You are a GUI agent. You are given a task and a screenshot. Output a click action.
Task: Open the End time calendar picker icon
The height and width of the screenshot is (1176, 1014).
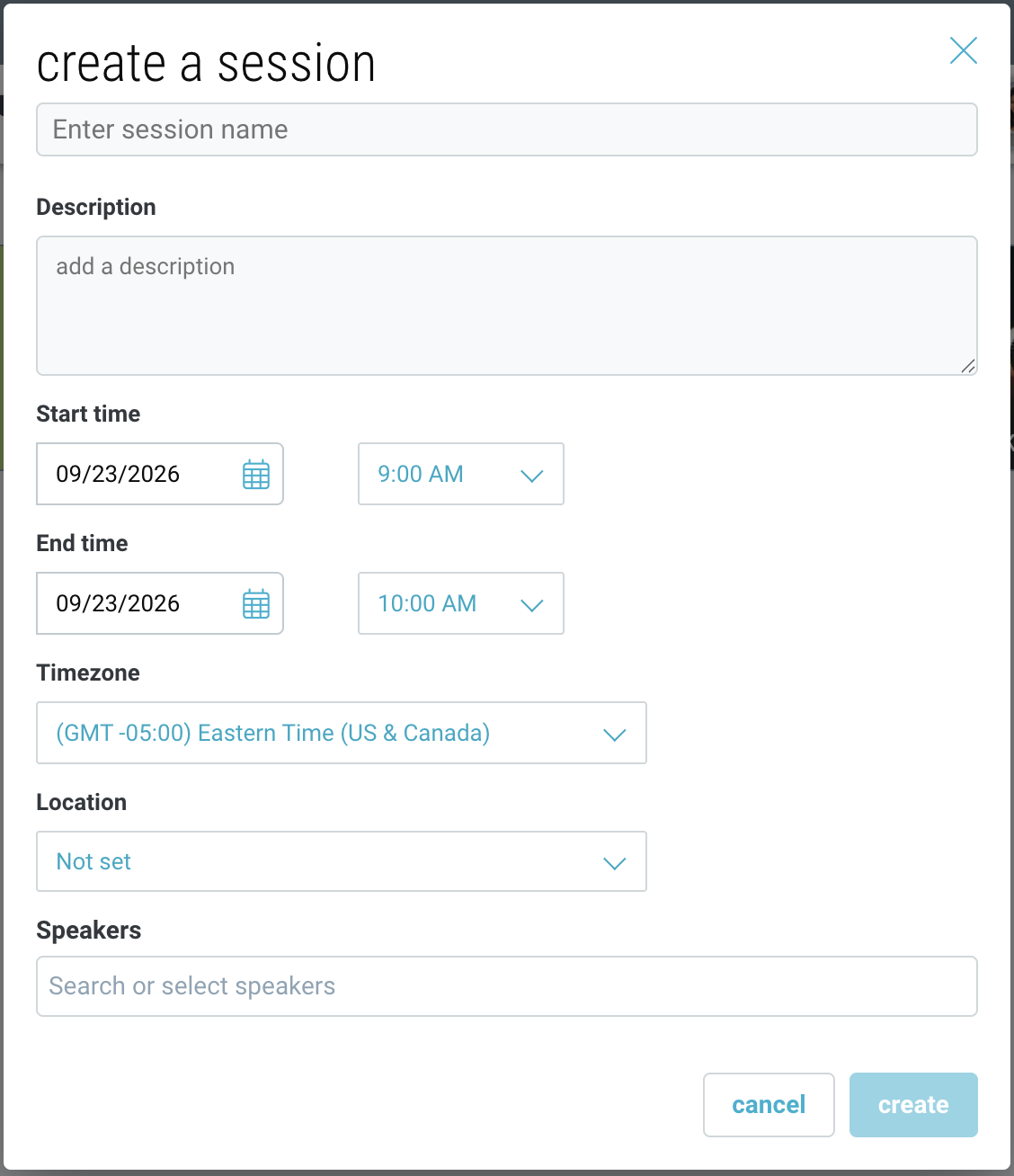point(256,603)
